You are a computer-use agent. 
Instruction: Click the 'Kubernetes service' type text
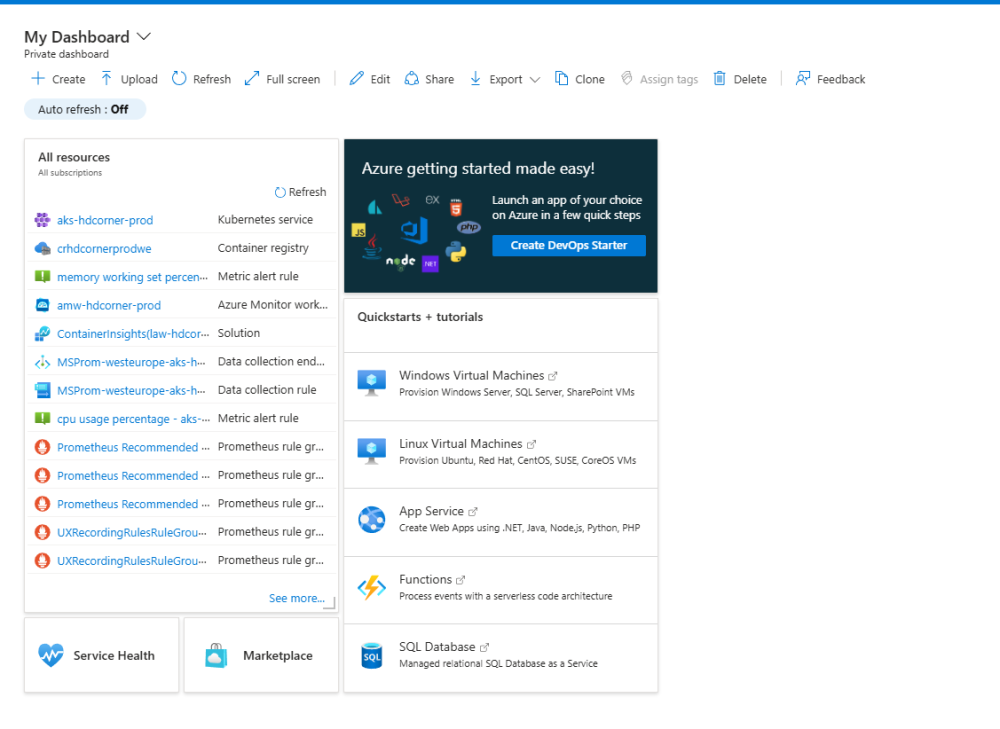(x=265, y=219)
